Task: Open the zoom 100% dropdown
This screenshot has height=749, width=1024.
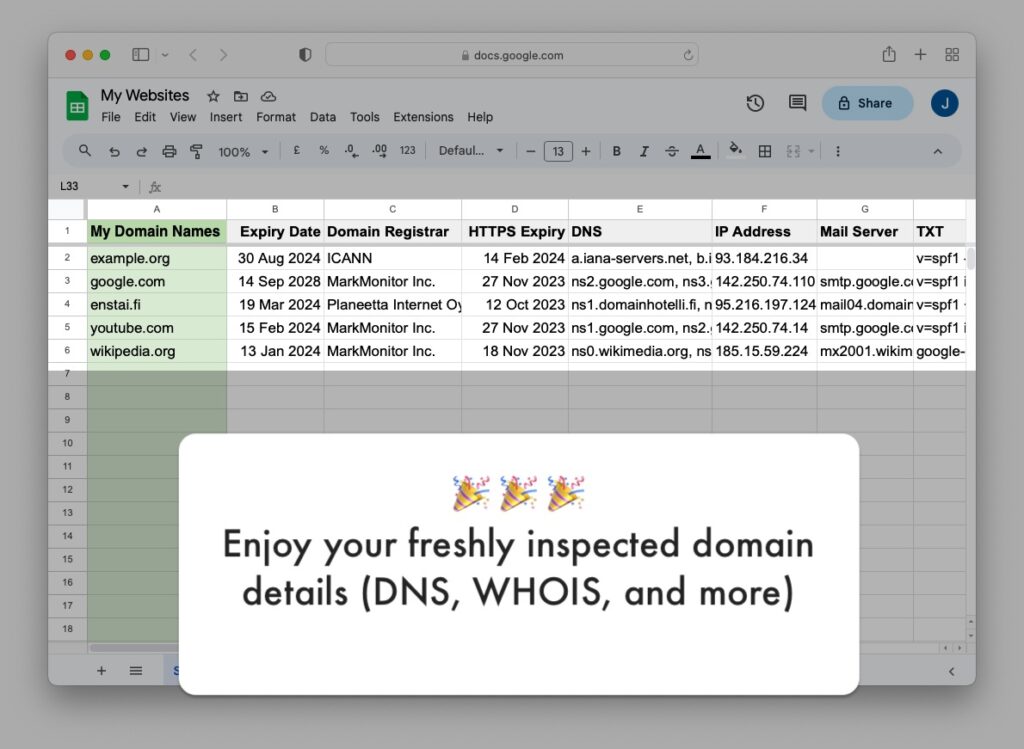Action: tap(243, 152)
